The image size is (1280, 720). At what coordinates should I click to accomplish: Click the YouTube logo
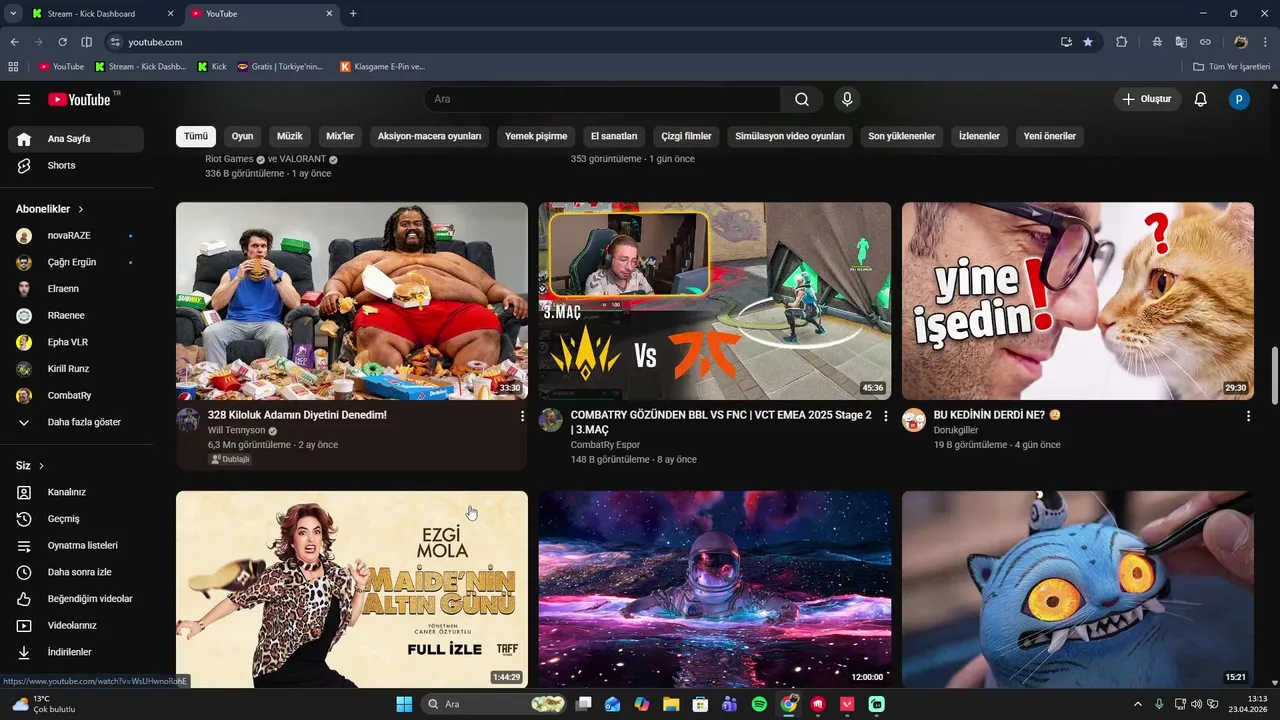point(79,99)
